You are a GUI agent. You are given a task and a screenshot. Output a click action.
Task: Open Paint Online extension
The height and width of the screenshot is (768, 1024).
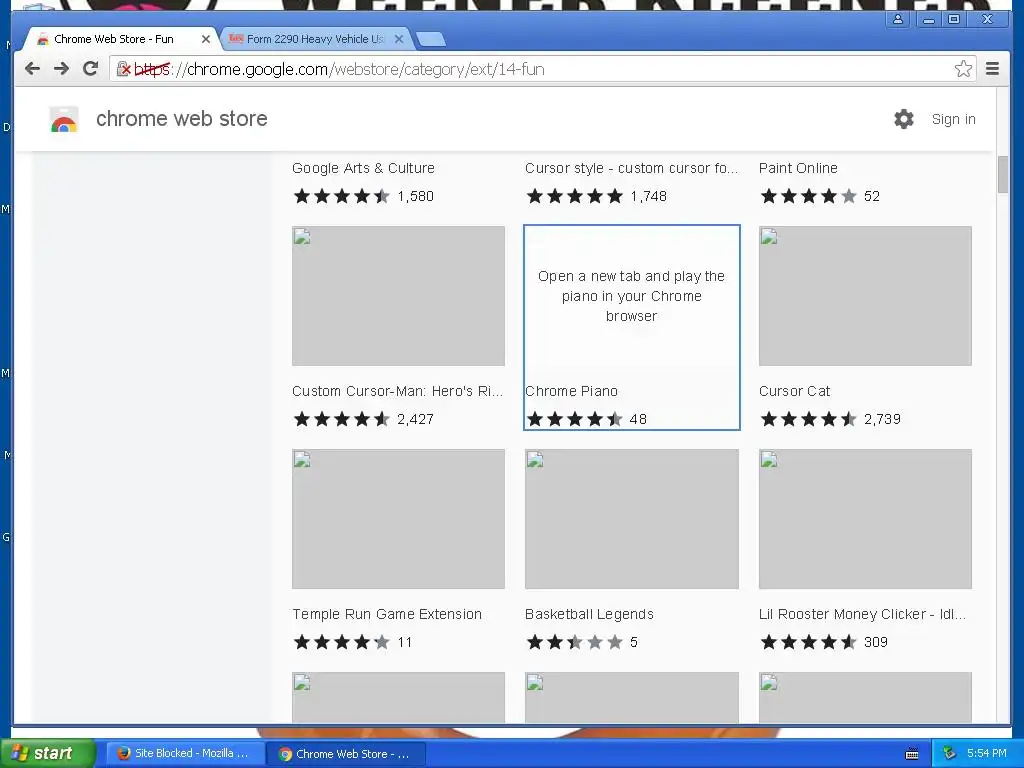coord(798,168)
